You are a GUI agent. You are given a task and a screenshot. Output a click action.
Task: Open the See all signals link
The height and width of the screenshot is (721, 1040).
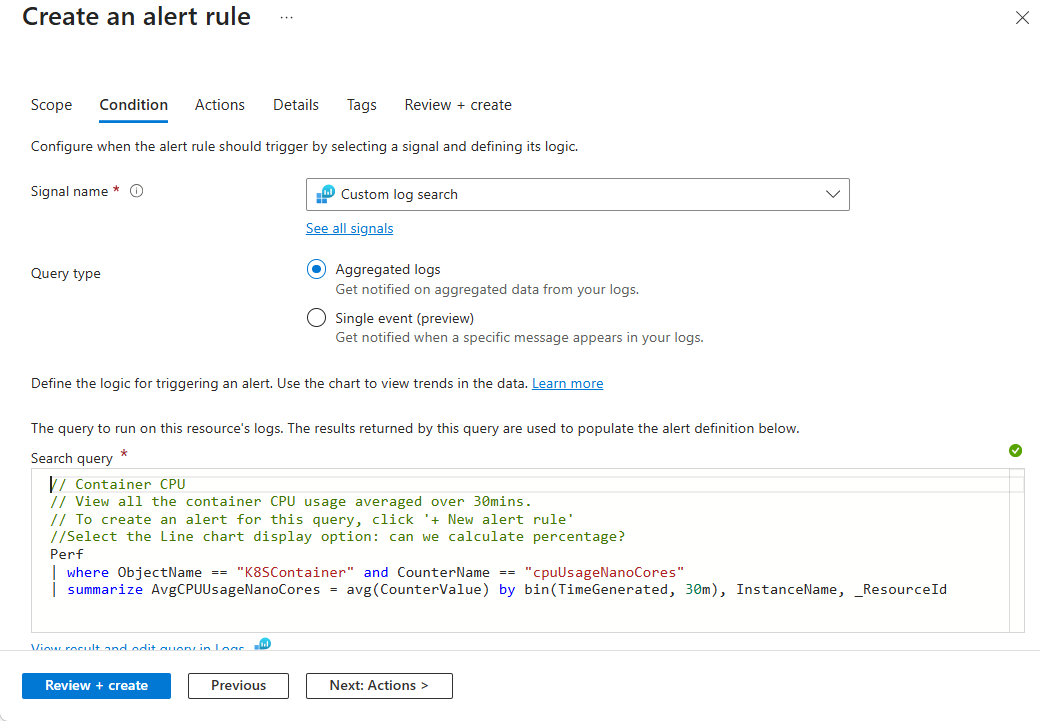pyautogui.click(x=350, y=228)
